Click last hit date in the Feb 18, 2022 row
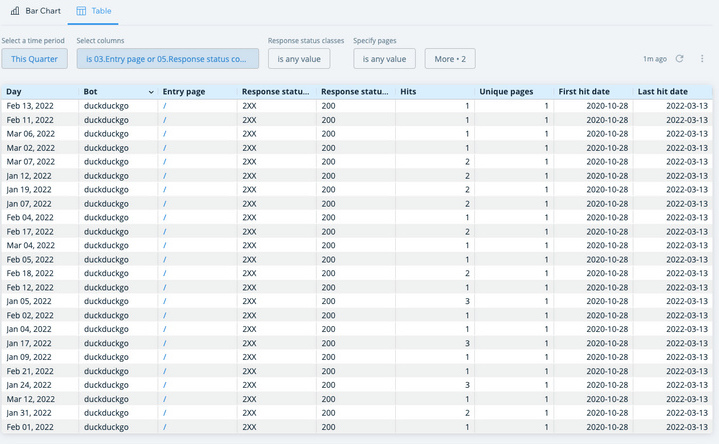The width and height of the screenshot is (719, 444). tap(687, 273)
